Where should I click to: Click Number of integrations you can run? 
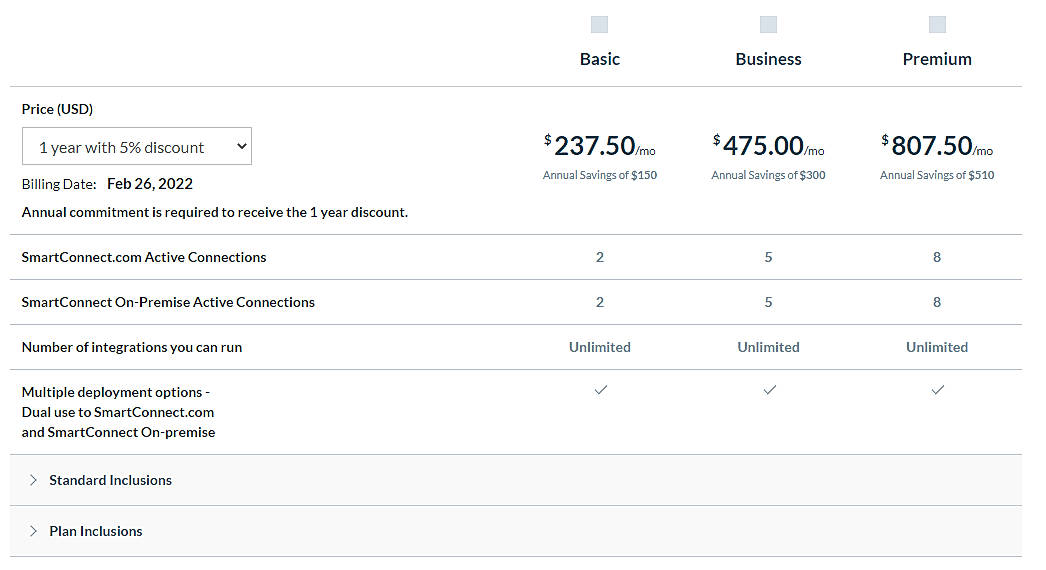131,347
